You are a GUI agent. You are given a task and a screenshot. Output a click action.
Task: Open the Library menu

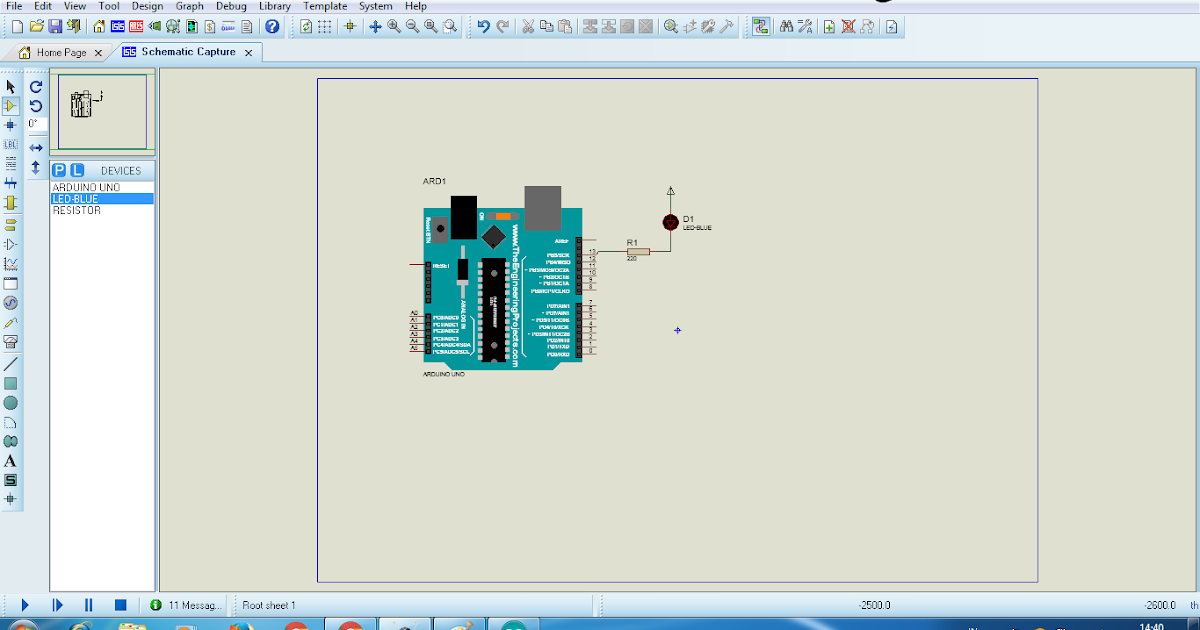(276, 6)
